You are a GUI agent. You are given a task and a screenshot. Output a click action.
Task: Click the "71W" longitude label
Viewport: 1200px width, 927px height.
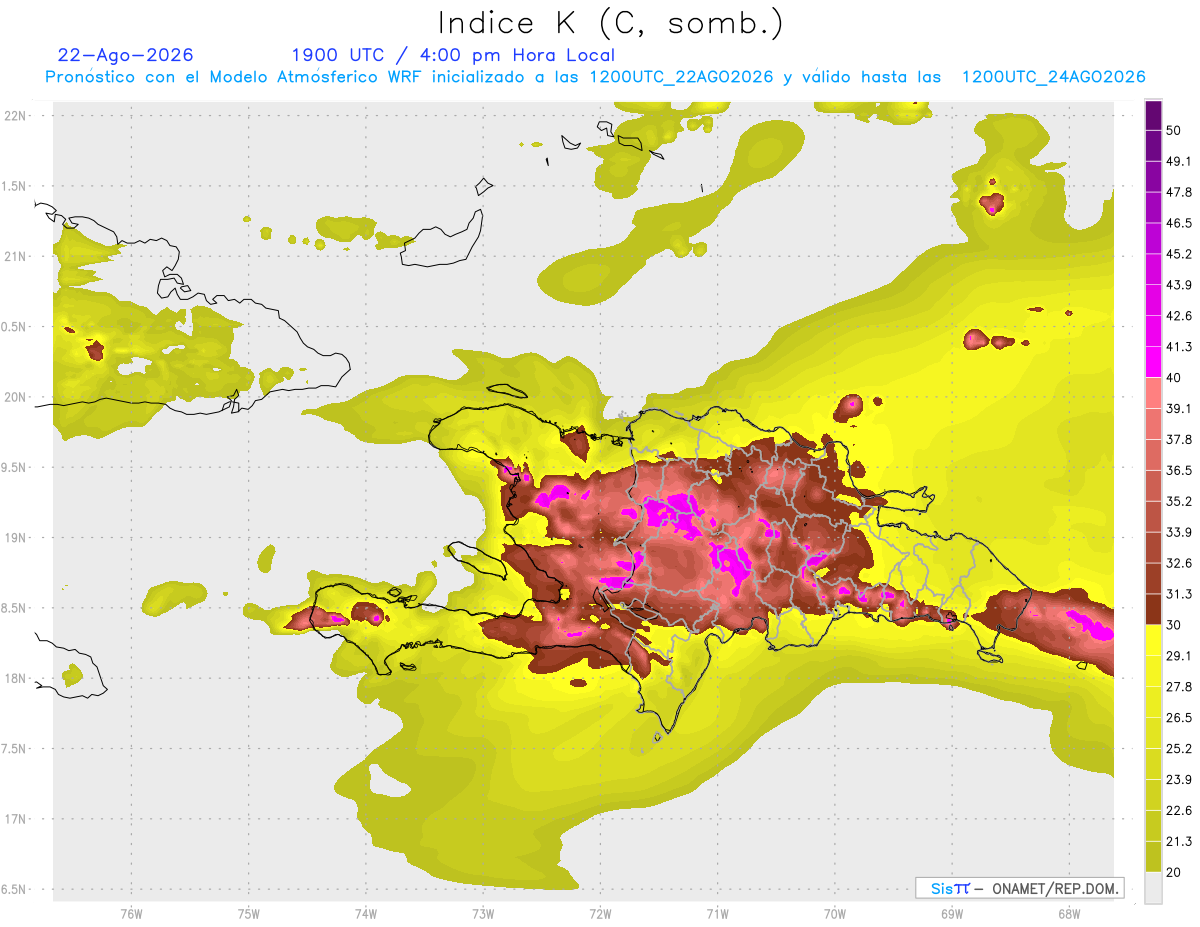click(x=716, y=914)
